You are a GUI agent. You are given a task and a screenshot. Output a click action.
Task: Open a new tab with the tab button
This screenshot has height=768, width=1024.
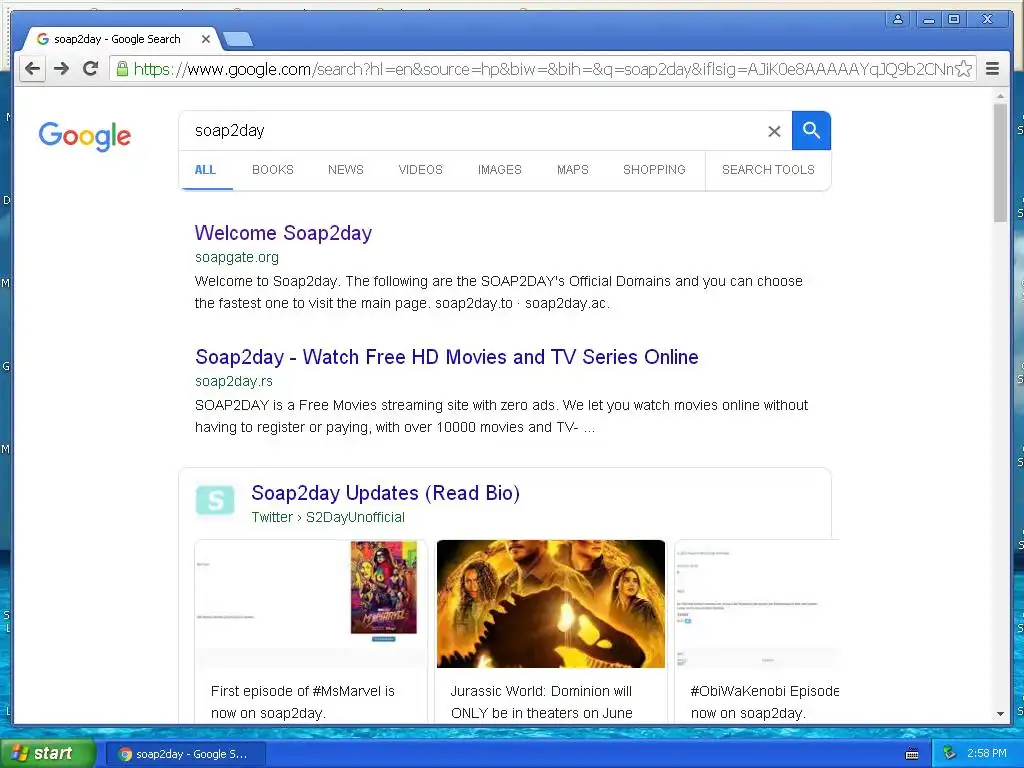tap(238, 40)
